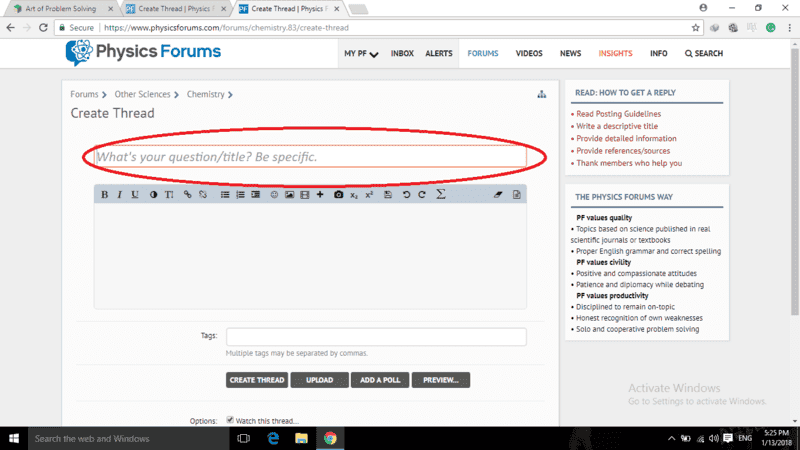The image size is (800, 450).
Task: Click the UPLOAD button
Action: [x=319, y=380]
